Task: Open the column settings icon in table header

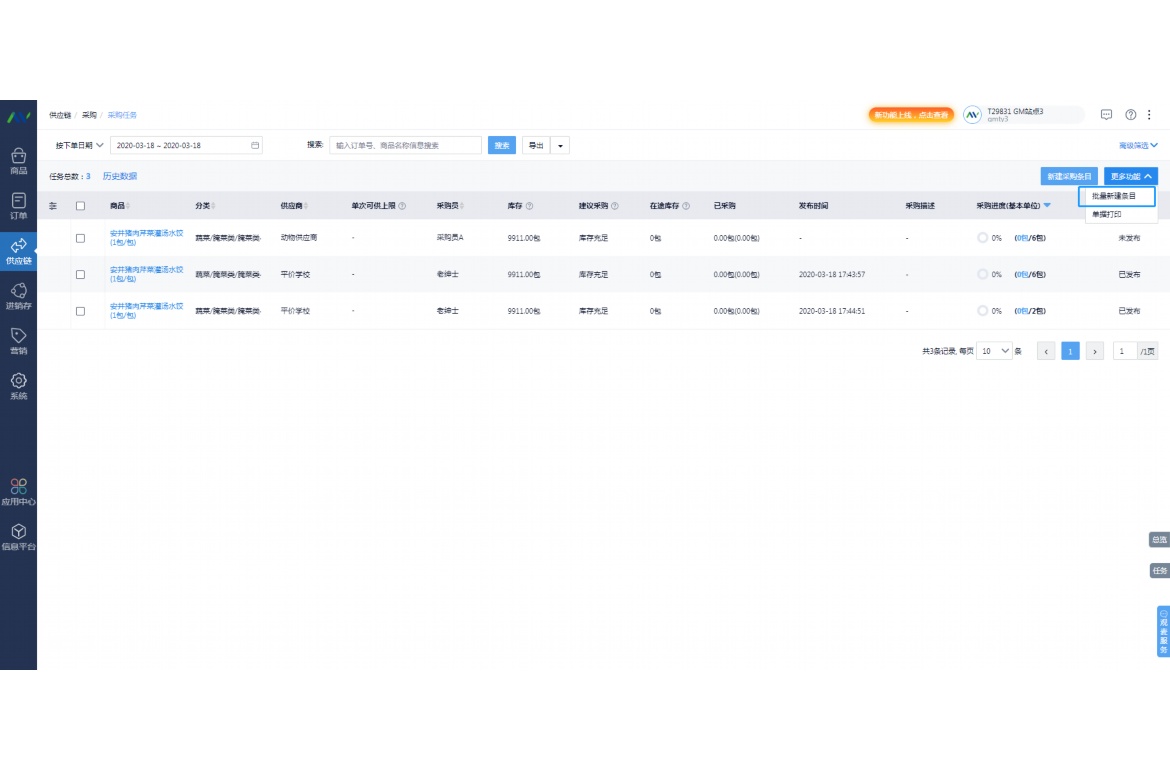Action: pyautogui.click(x=53, y=206)
